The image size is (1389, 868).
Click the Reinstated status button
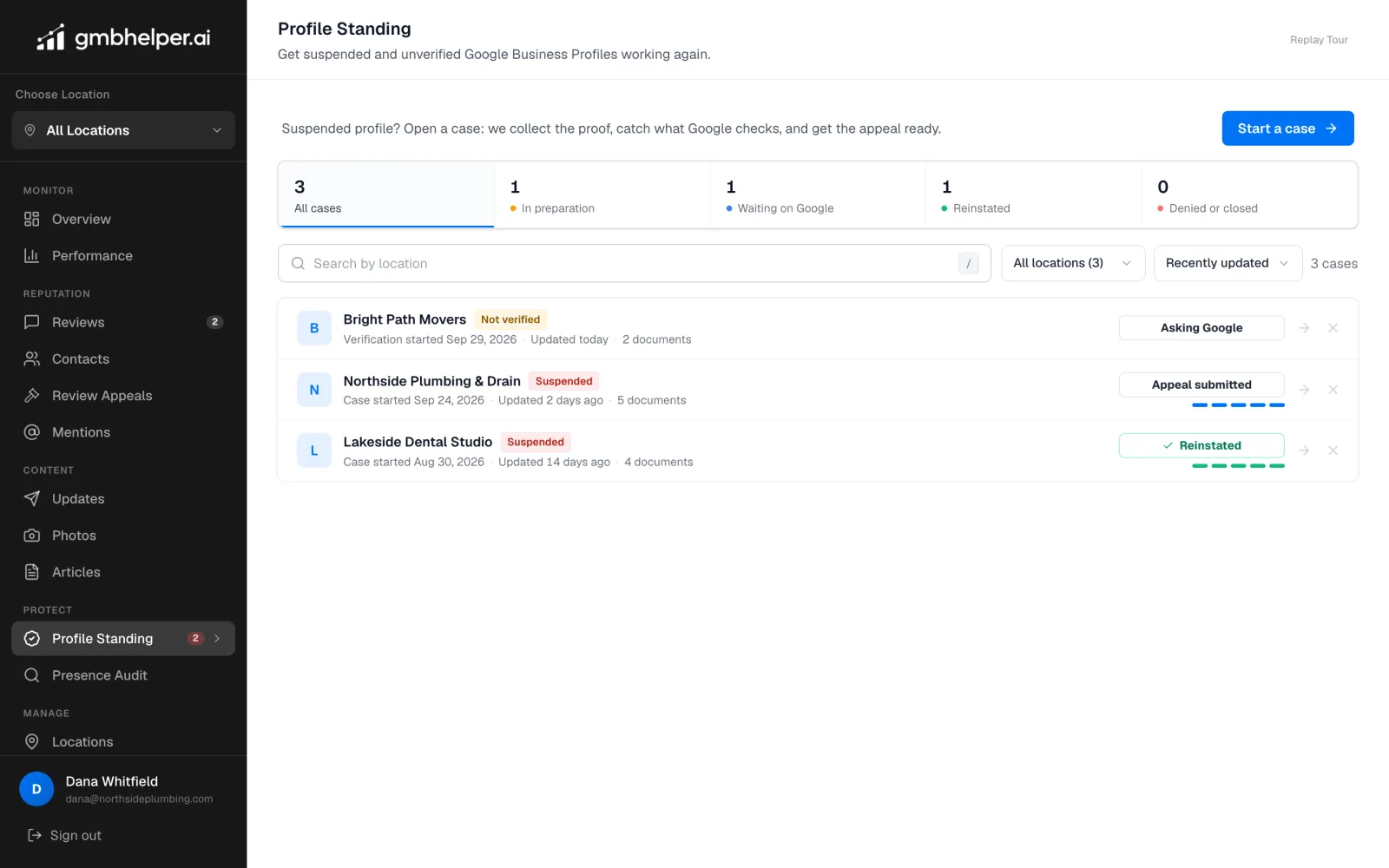1201,445
